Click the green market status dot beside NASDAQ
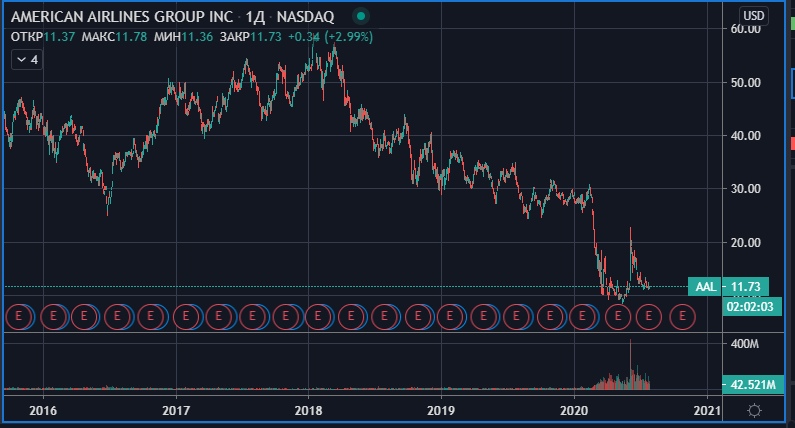The width and height of the screenshot is (795, 428). pos(361,16)
